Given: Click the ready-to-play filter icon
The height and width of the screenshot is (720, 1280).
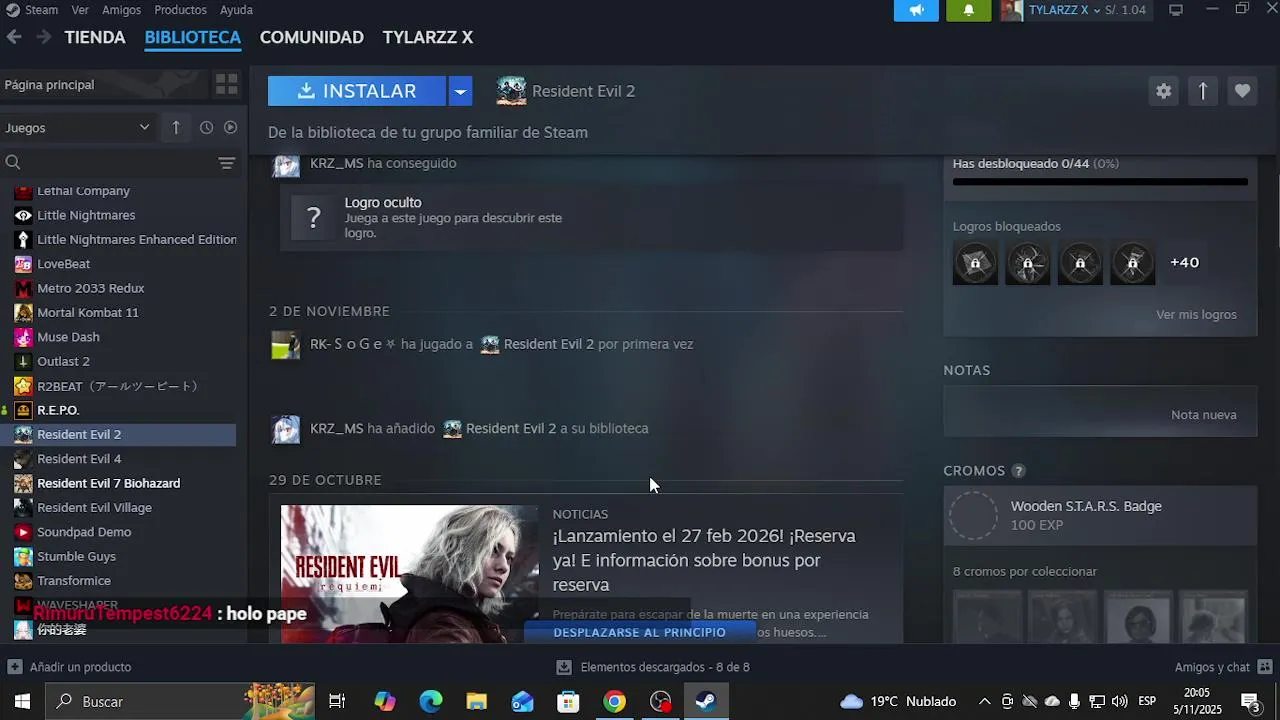Looking at the screenshot, I should pyautogui.click(x=230, y=127).
